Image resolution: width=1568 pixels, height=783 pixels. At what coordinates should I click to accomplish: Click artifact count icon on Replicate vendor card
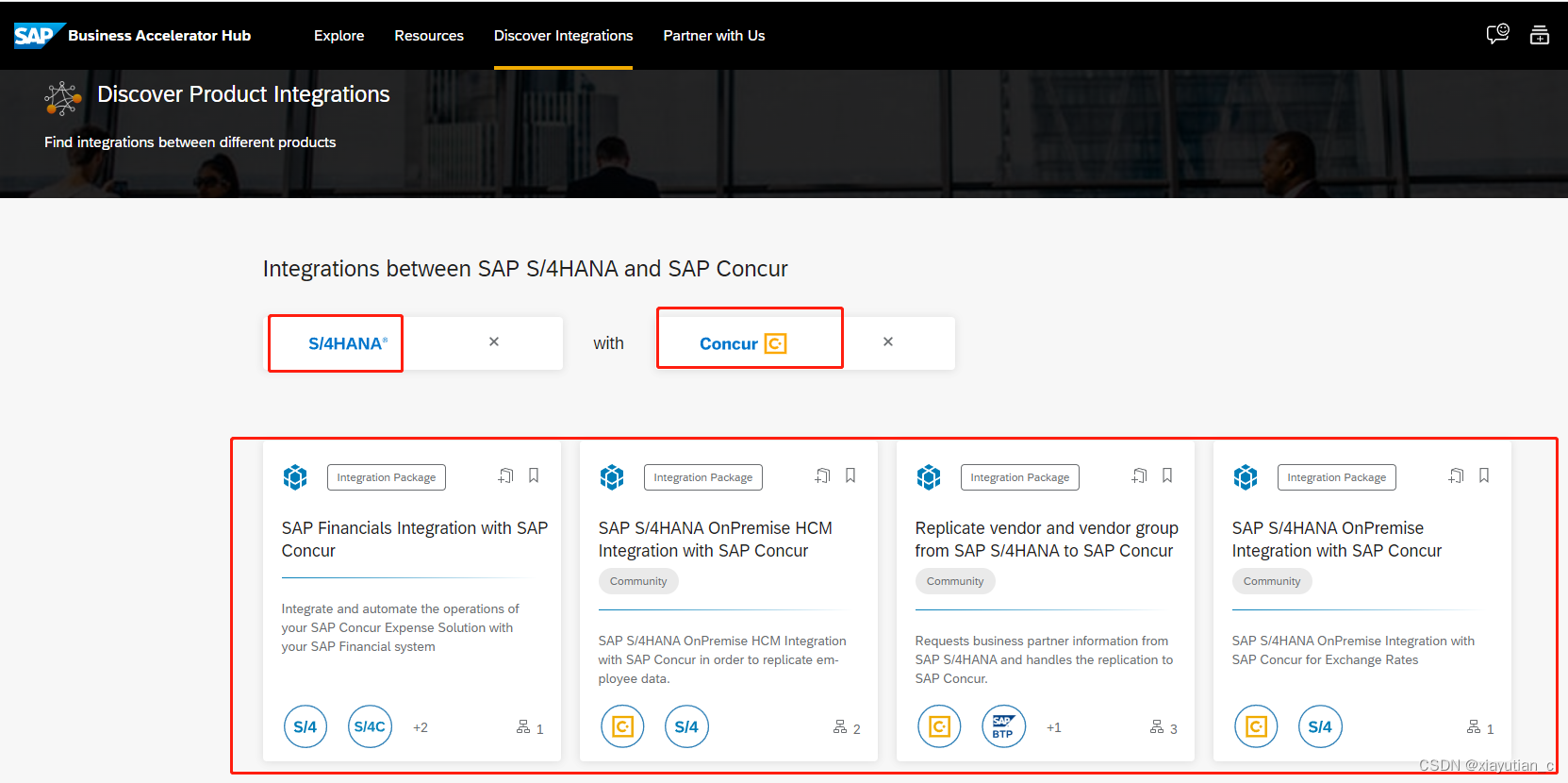[x=1157, y=726]
